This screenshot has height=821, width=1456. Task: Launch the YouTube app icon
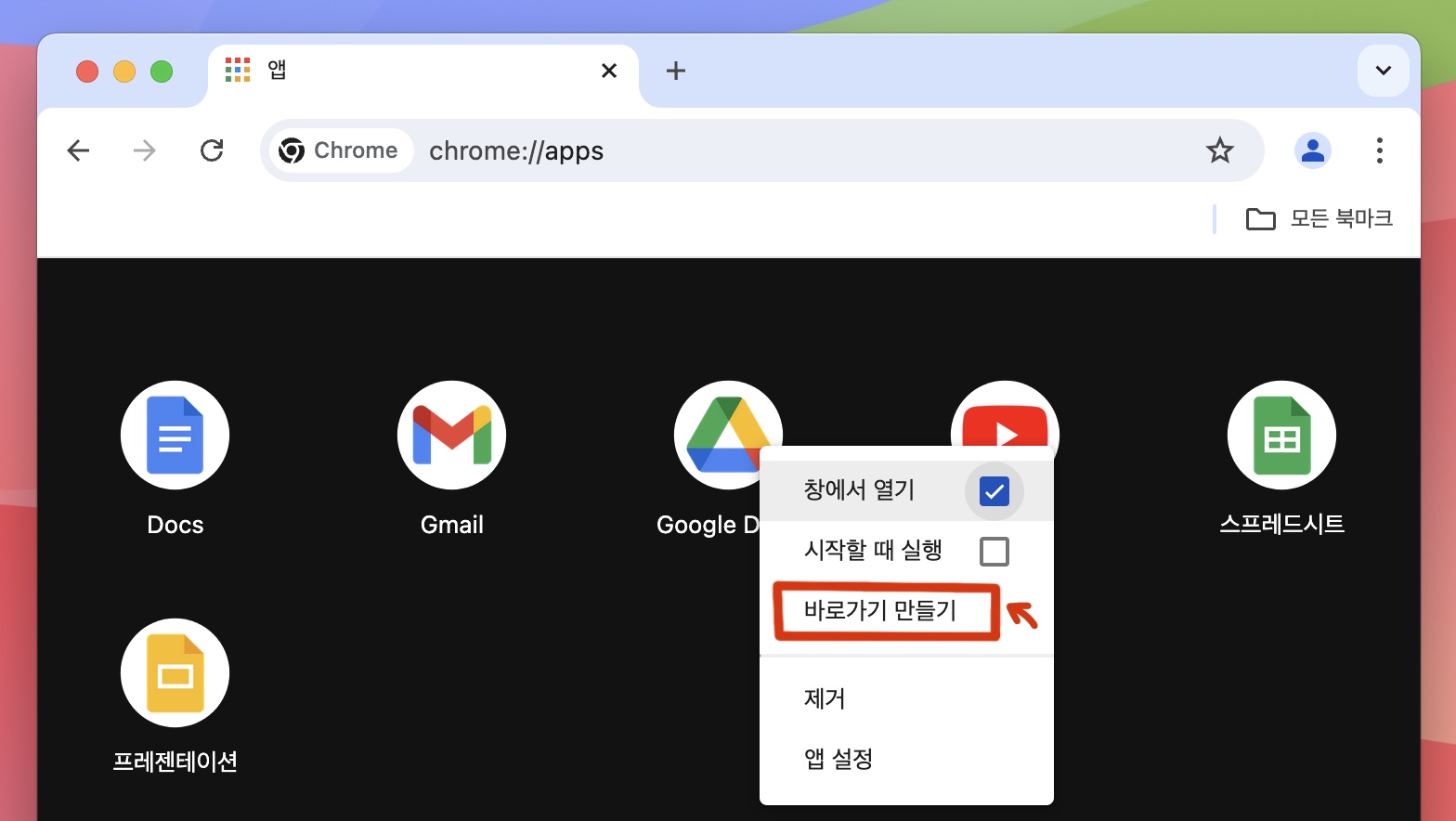(1005, 414)
